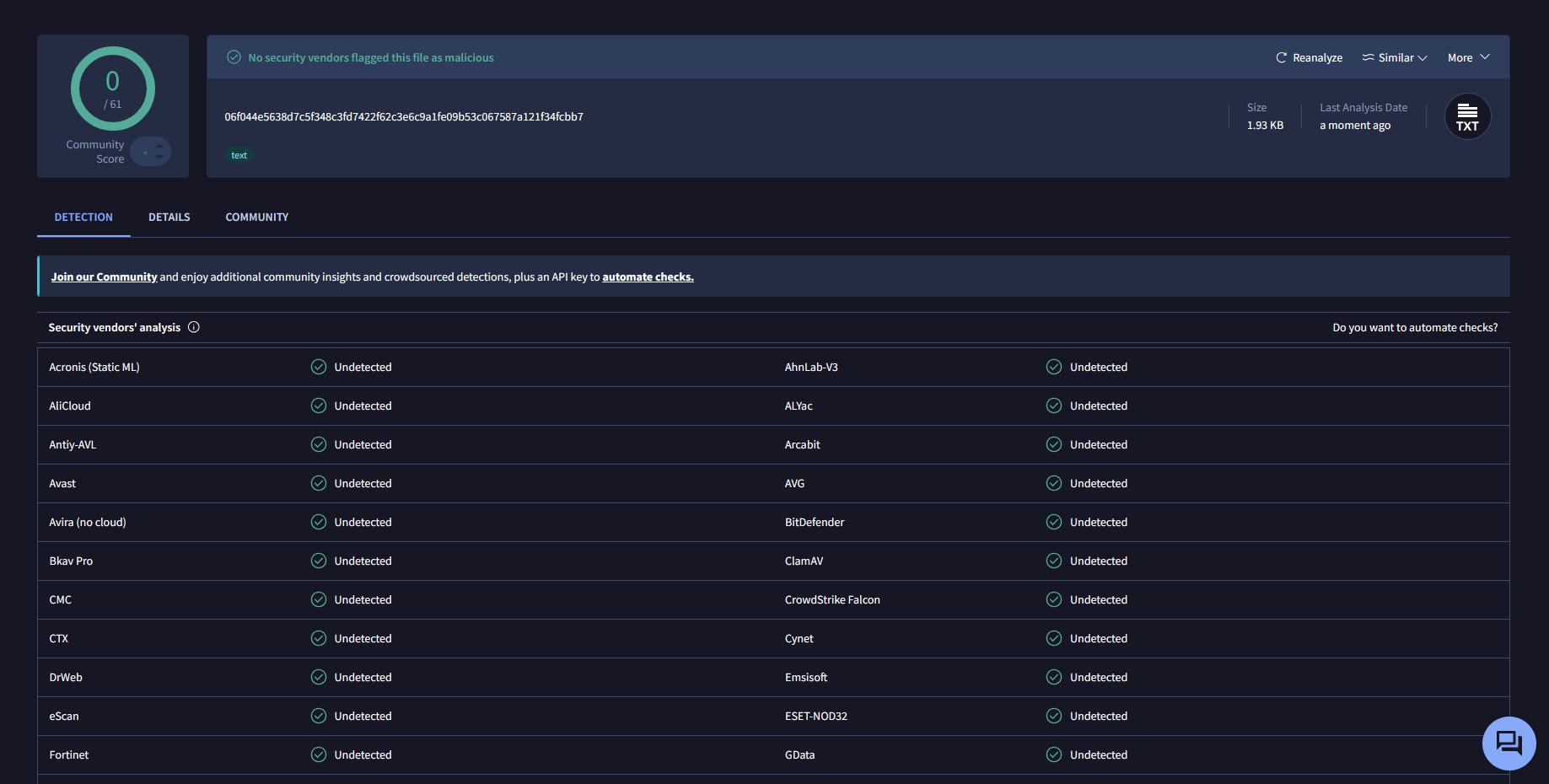Open the chat support bubble icon
Image resolution: width=1549 pixels, height=784 pixels.
point(1509,743)
